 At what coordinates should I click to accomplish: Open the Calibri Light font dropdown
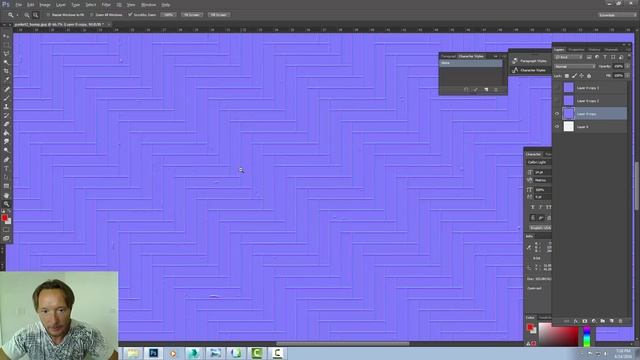(539, 162)
